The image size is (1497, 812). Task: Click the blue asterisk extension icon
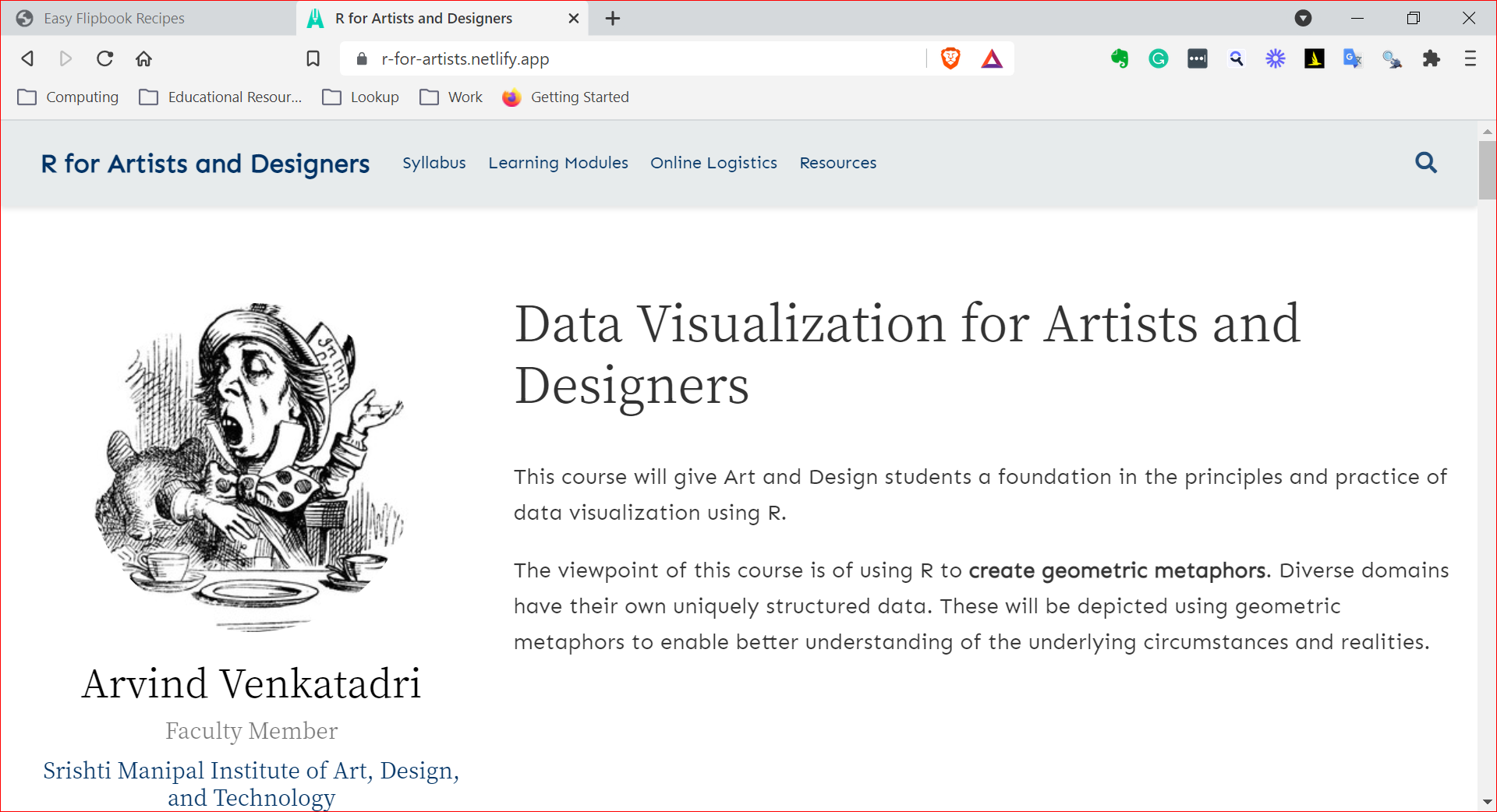point(1276,58)
